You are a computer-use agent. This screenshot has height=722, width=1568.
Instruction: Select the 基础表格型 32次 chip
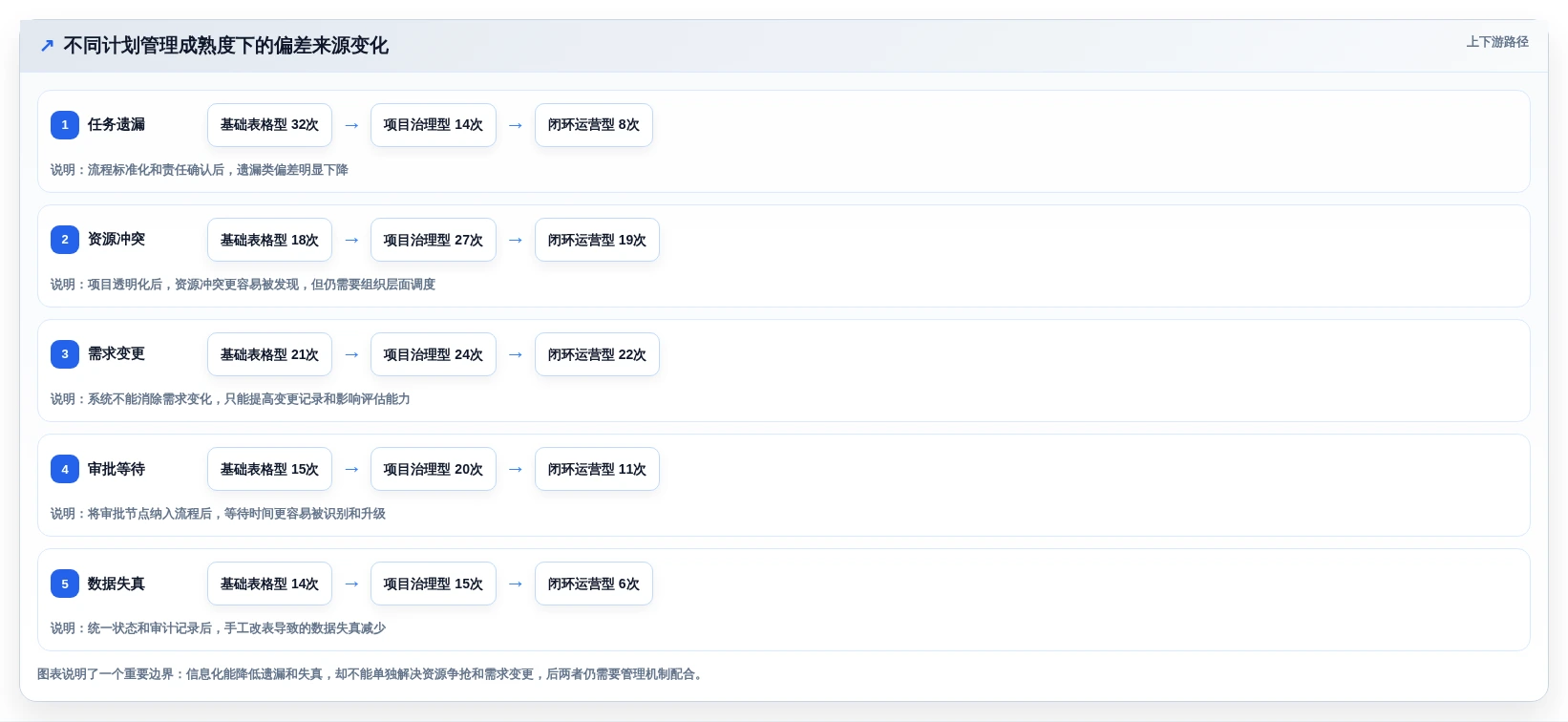click(269, 125)
